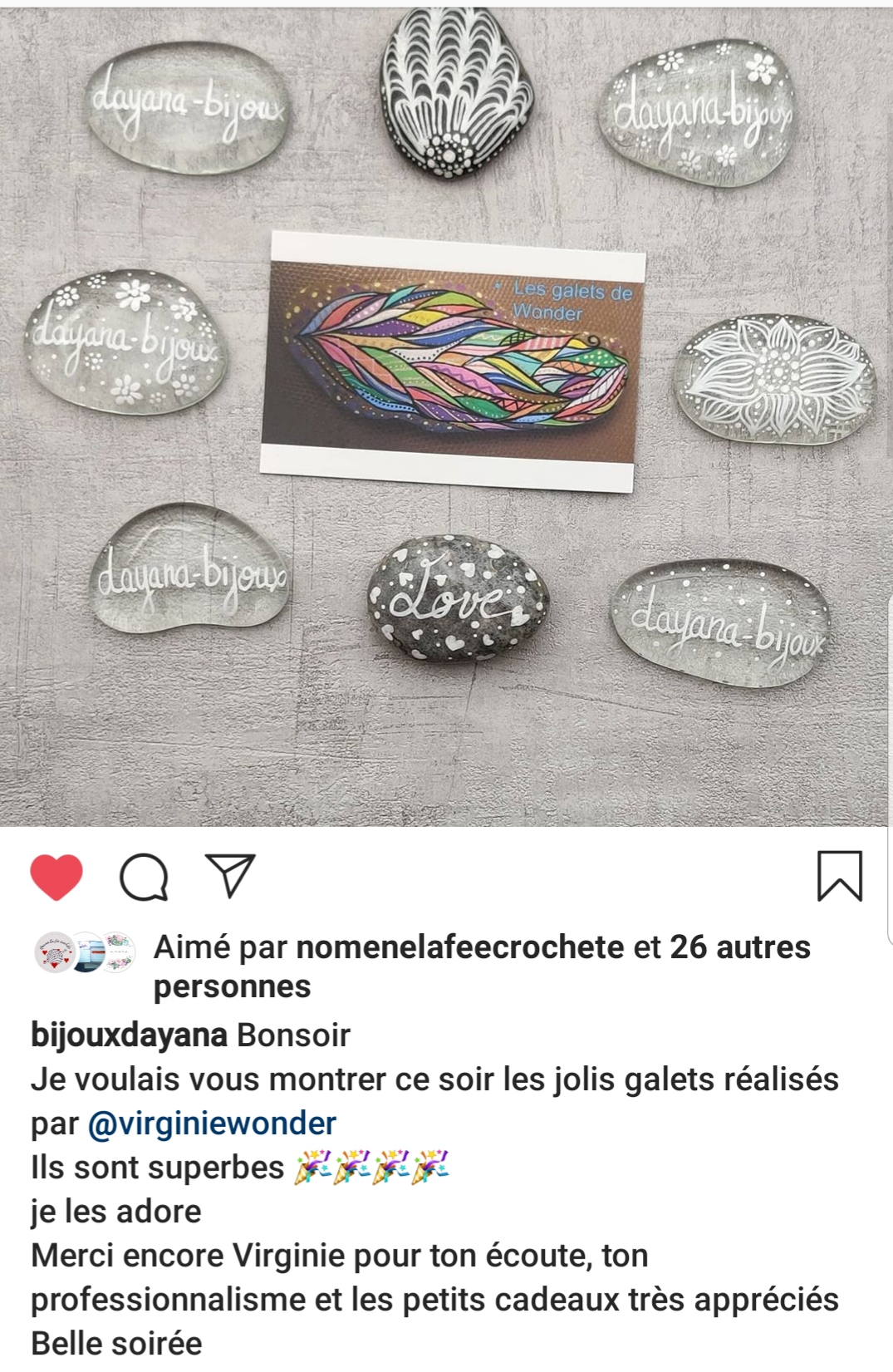The height and width of the screenshot is (1372, 893).
Task: Tap the left-middle flowered dayana-bijoux pebble
Action: pyautogui.click(x=125, y=342)
